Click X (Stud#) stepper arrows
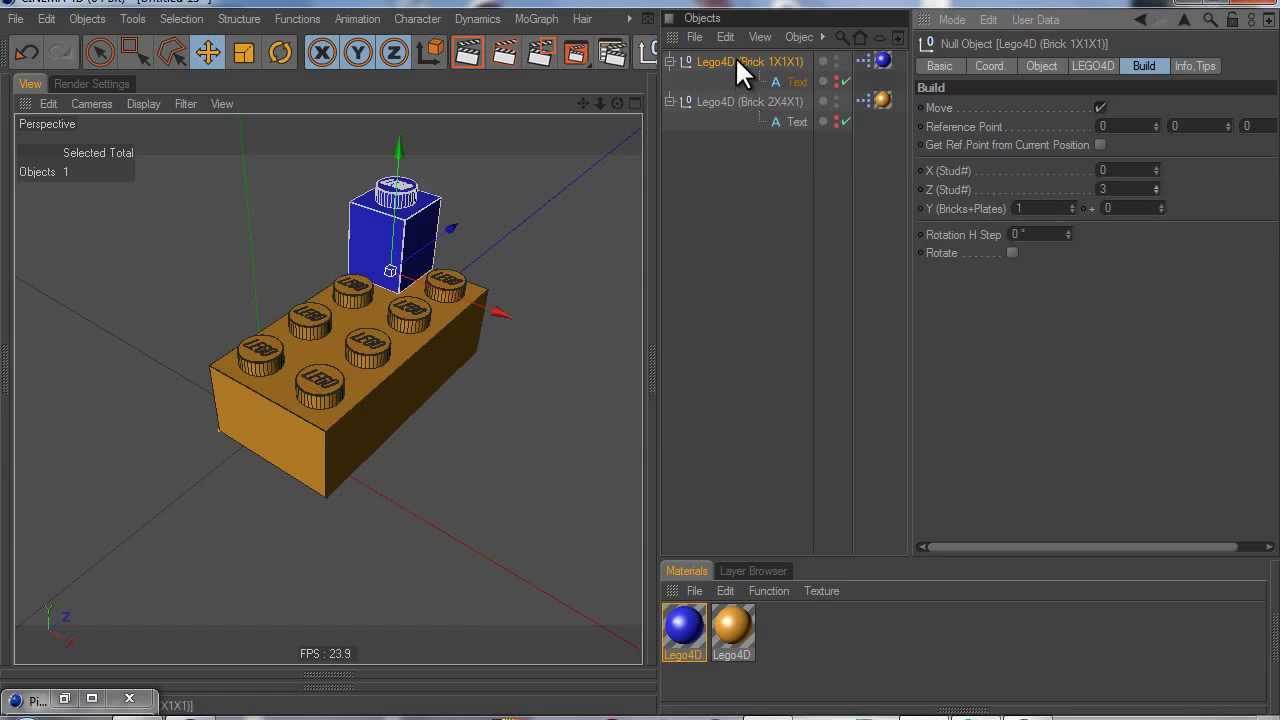The image size is (1280, 720). pos(1156,171)
